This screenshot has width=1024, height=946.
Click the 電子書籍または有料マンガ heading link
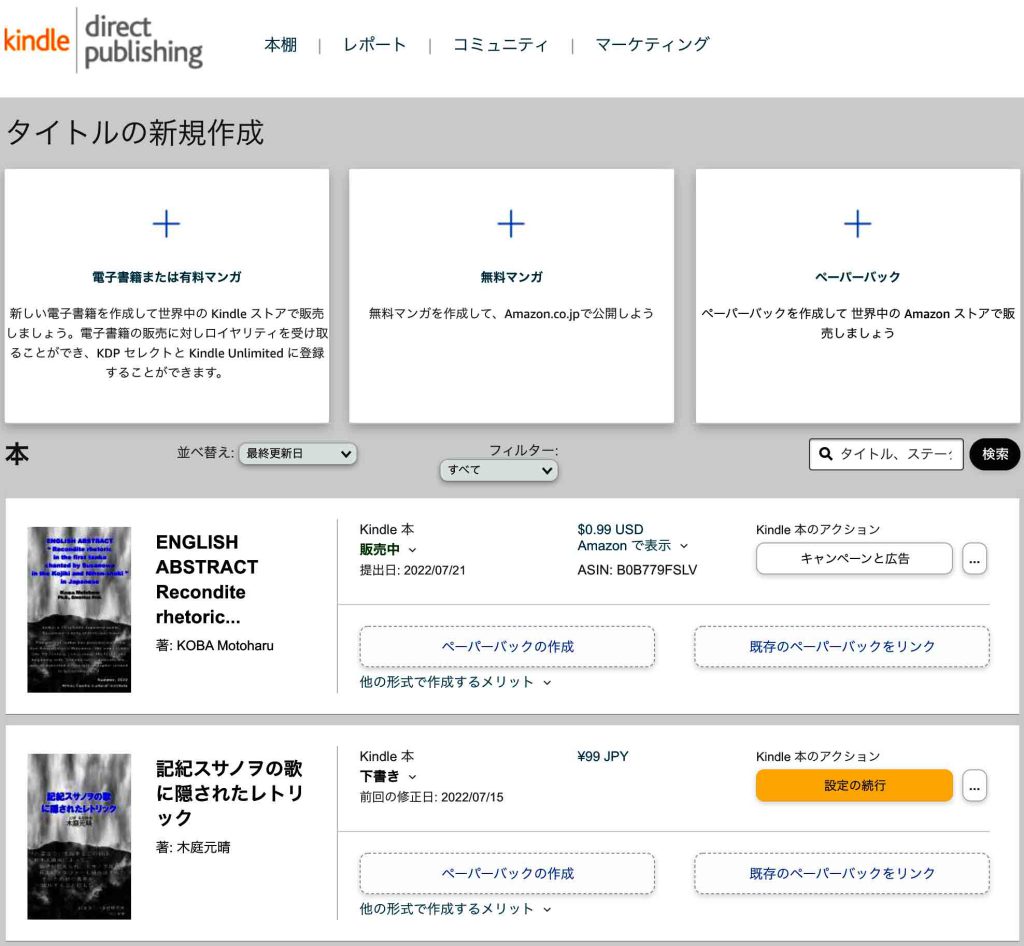click(x=167, y=277)
